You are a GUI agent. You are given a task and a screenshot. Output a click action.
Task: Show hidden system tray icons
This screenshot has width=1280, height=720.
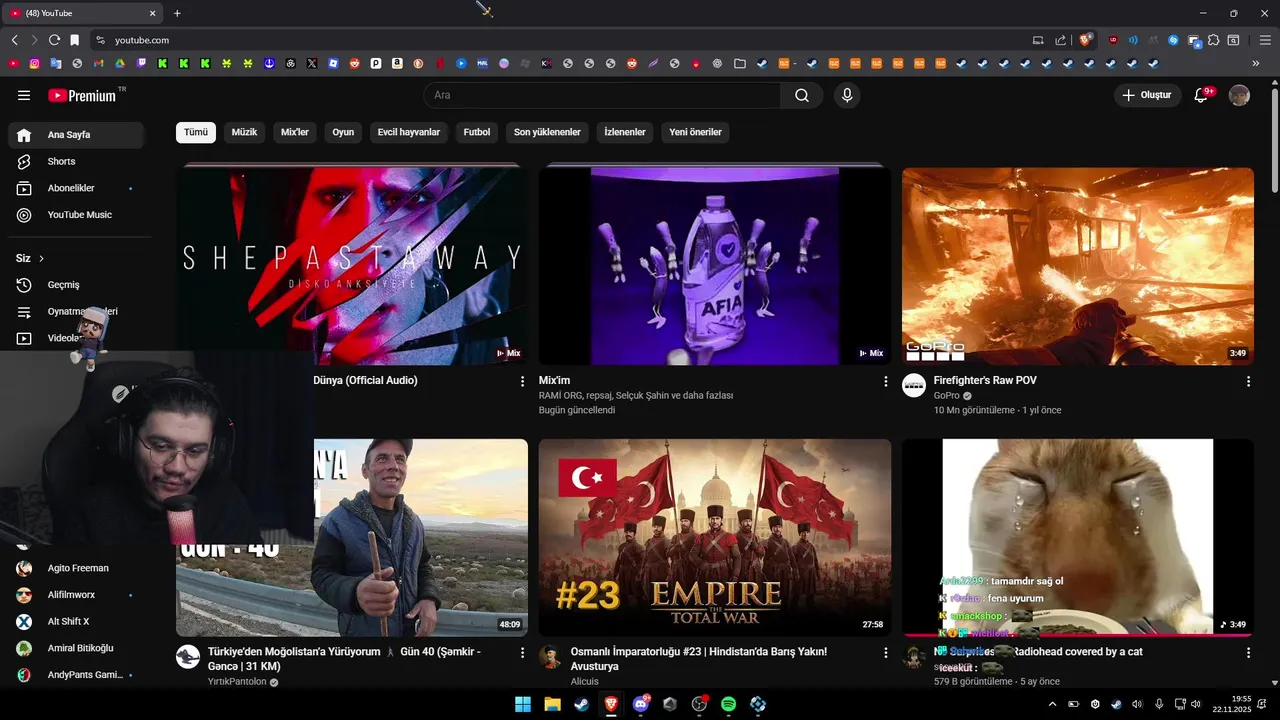tap(1052, 704)
